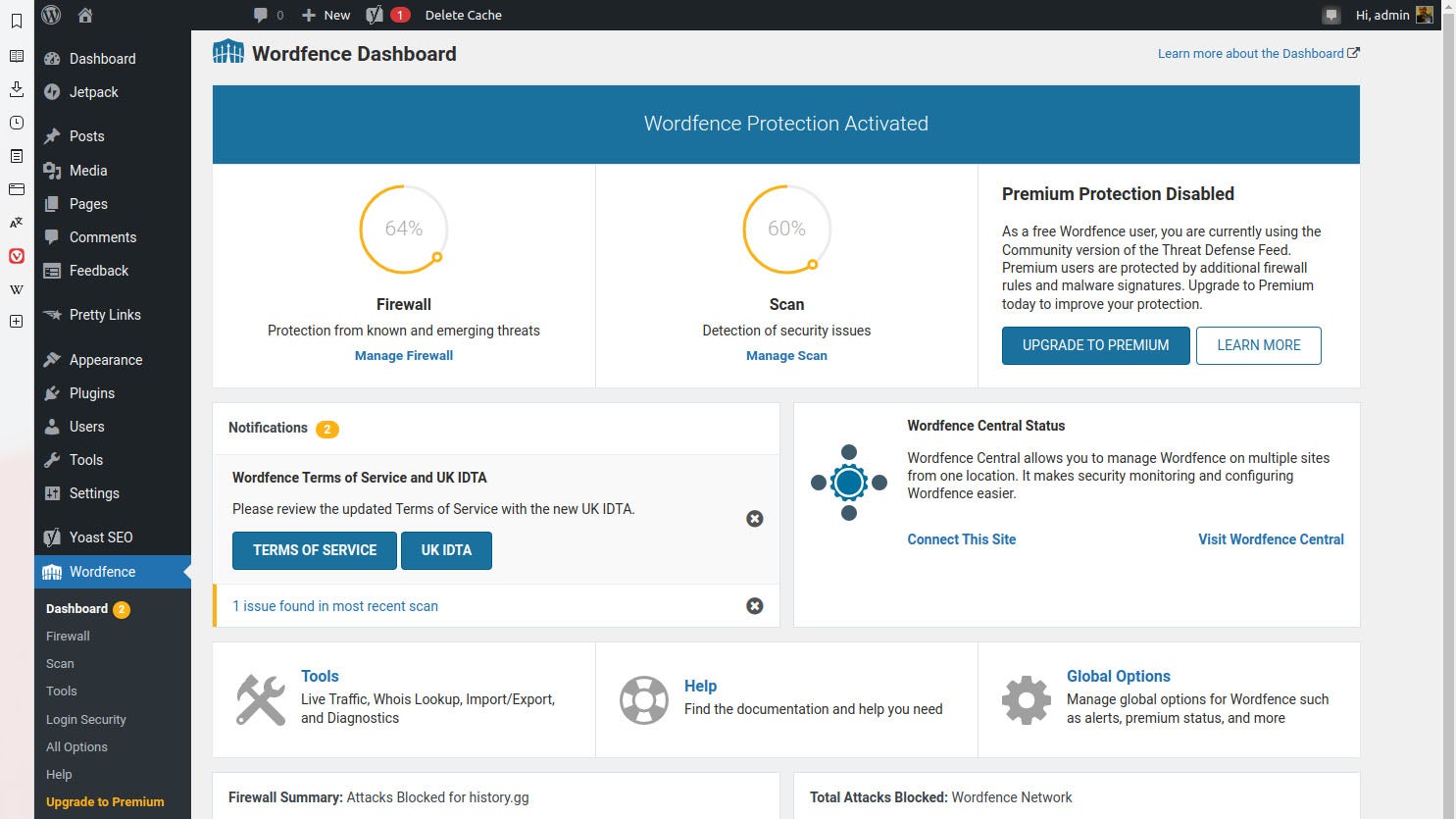Open the Tools menu item in main sidebar

pyautogui.click(x=113, y=460)
